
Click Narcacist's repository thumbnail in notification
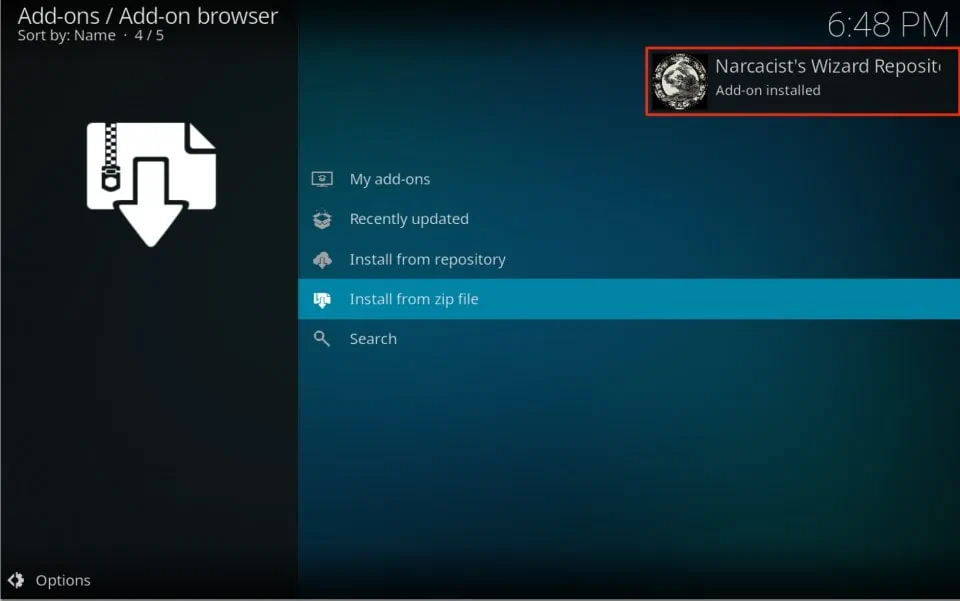tap(678, 81)
